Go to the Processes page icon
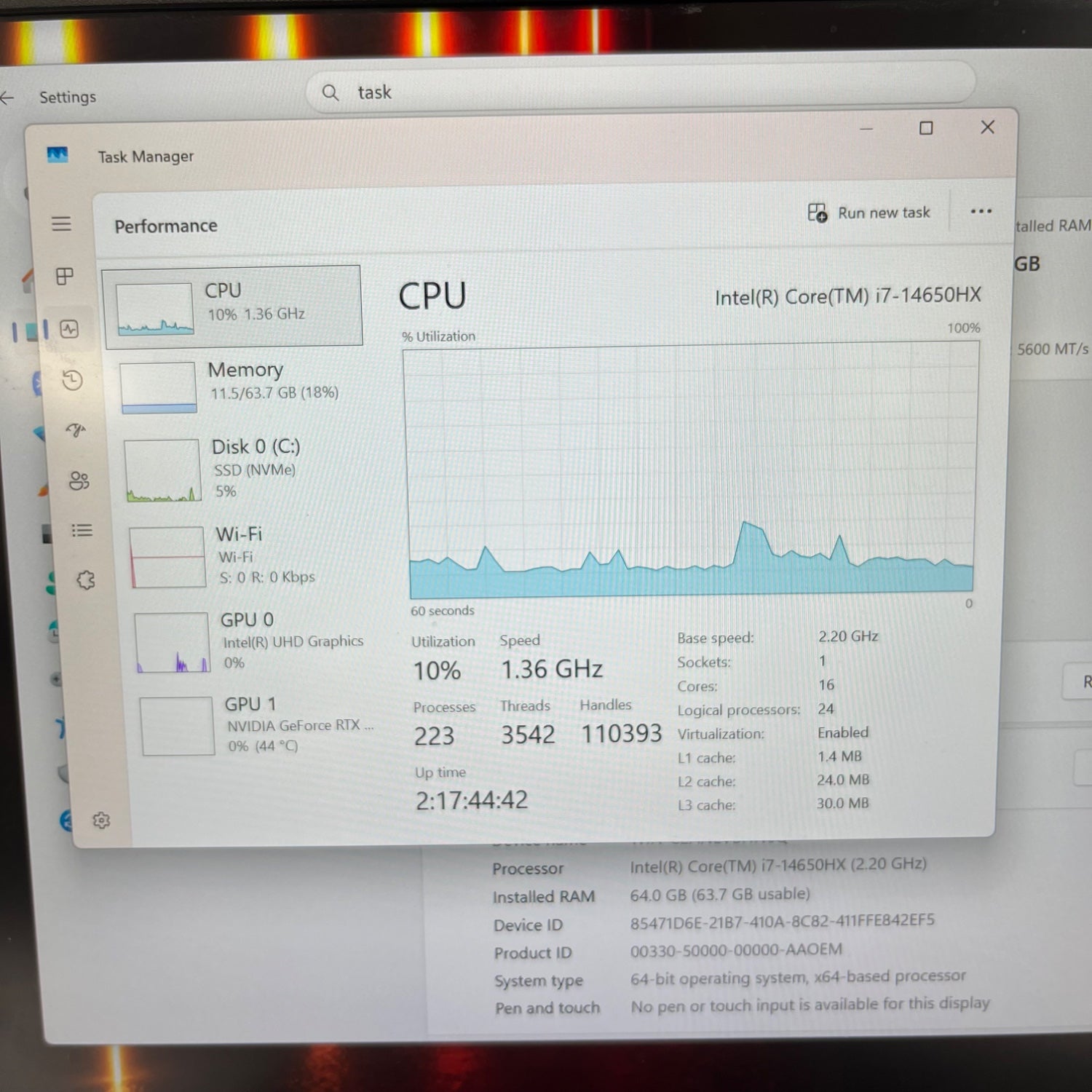Screen dimensions: 1092x1092 point(65,277)
